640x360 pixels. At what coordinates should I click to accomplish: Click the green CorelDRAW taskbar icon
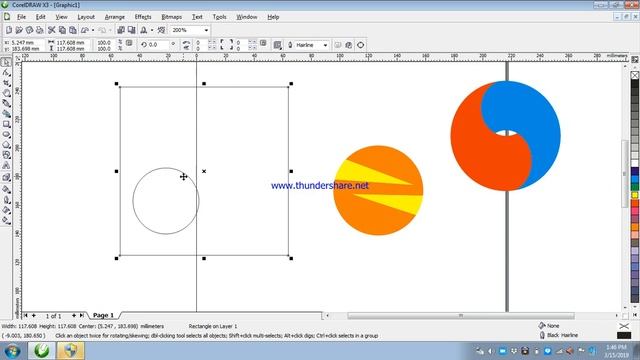click(42, 351)
